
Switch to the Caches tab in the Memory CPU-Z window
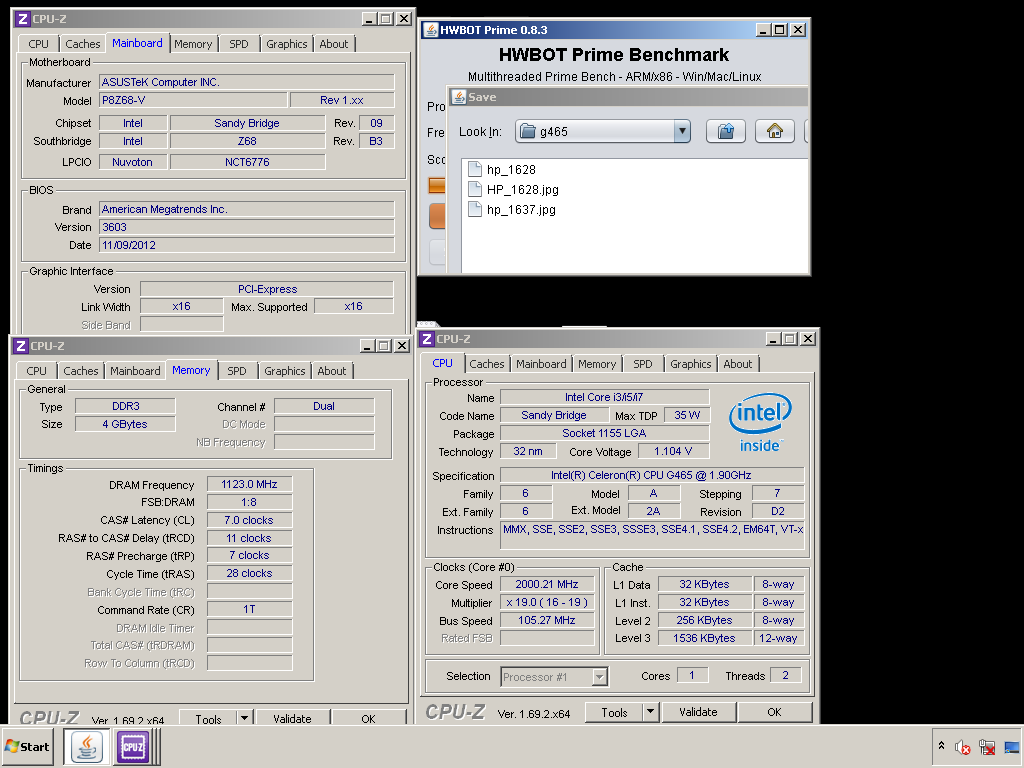tap(80, 371)
